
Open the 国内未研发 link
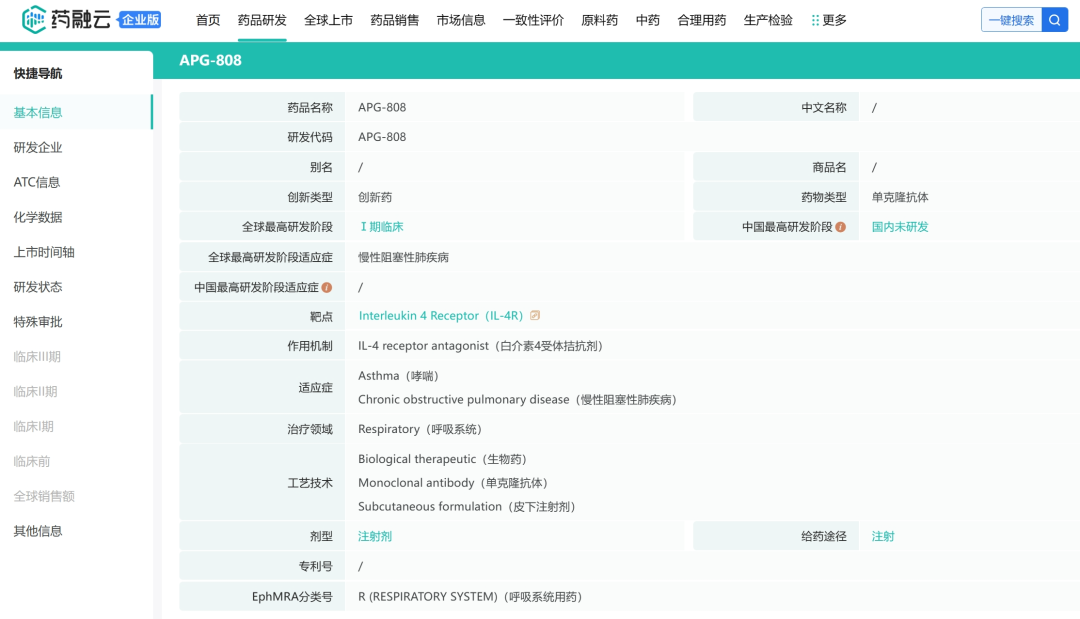(x=900, y=227)
